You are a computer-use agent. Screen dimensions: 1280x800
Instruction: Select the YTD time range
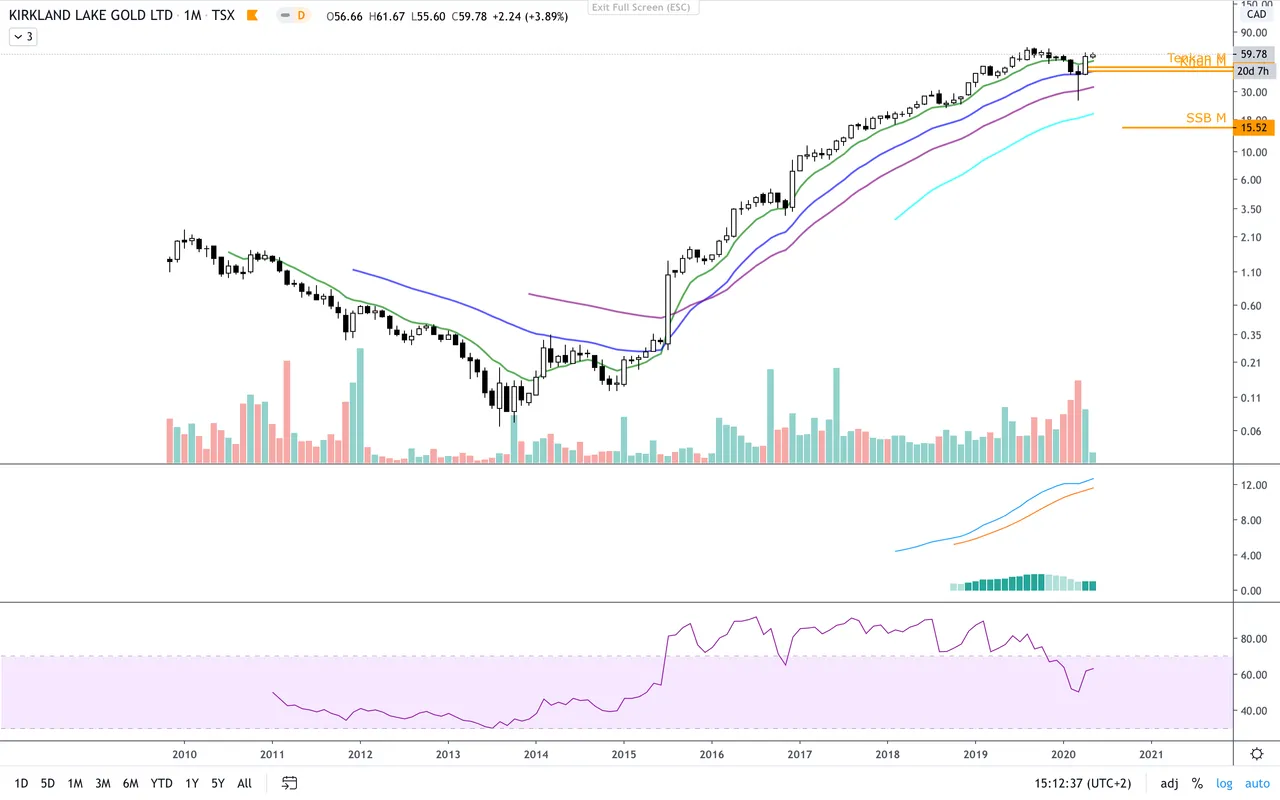(161, 784)
